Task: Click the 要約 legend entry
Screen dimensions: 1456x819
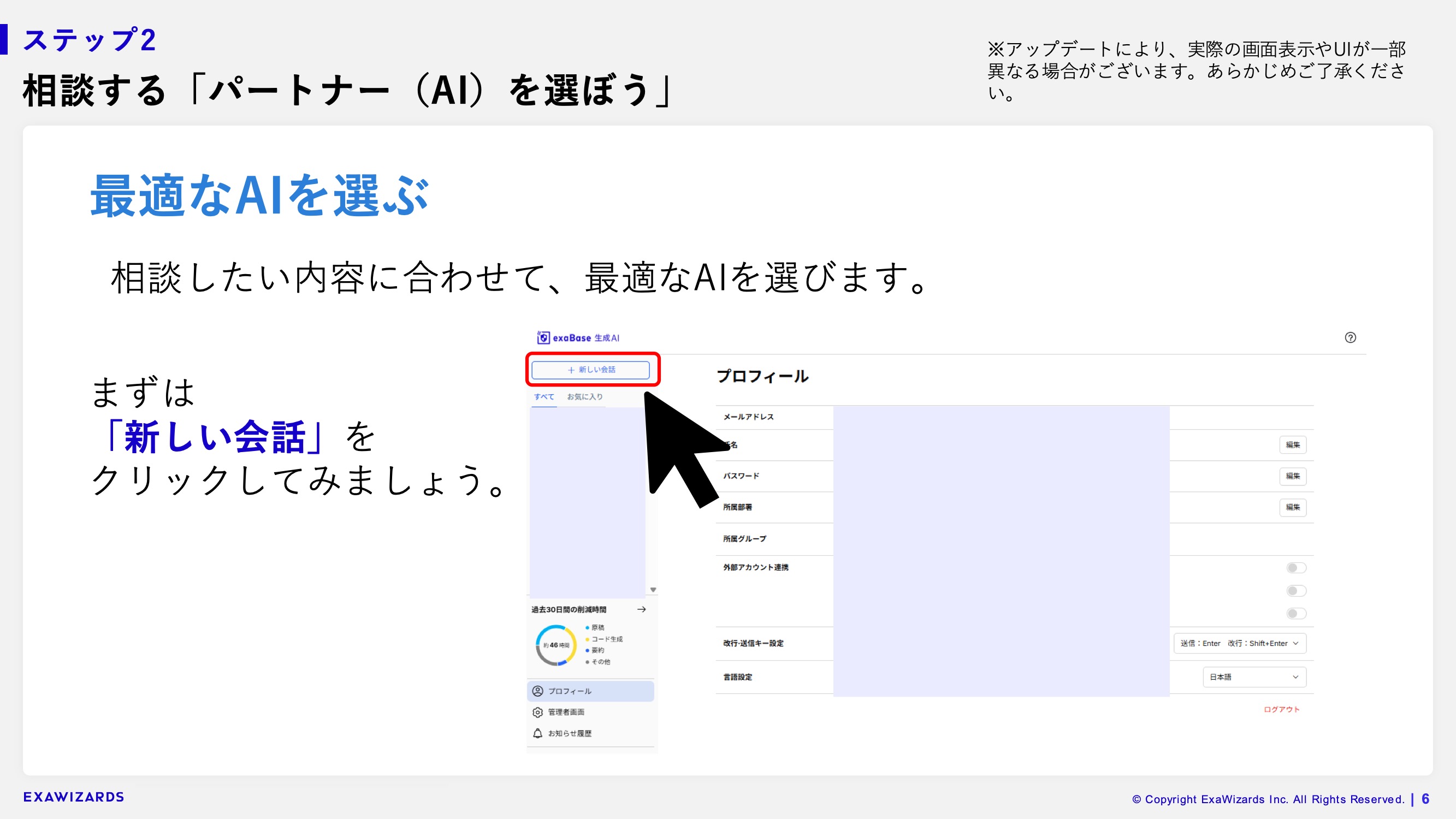Action: click(595, 650)
